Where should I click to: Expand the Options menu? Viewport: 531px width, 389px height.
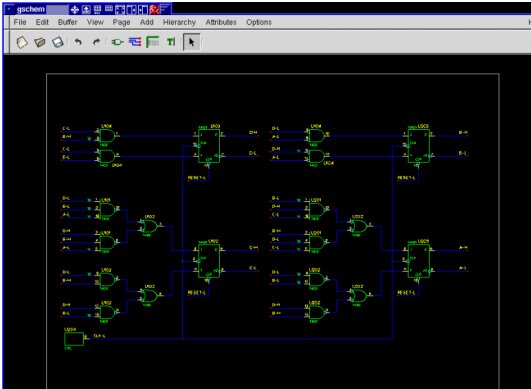(259, 22)
